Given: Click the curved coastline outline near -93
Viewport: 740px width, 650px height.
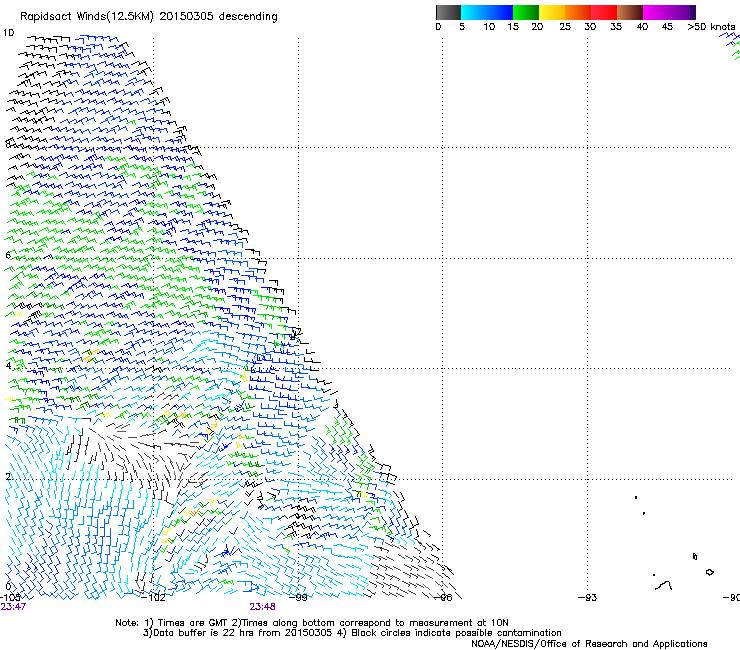Looking at the screenshot, I should point(664,586).
